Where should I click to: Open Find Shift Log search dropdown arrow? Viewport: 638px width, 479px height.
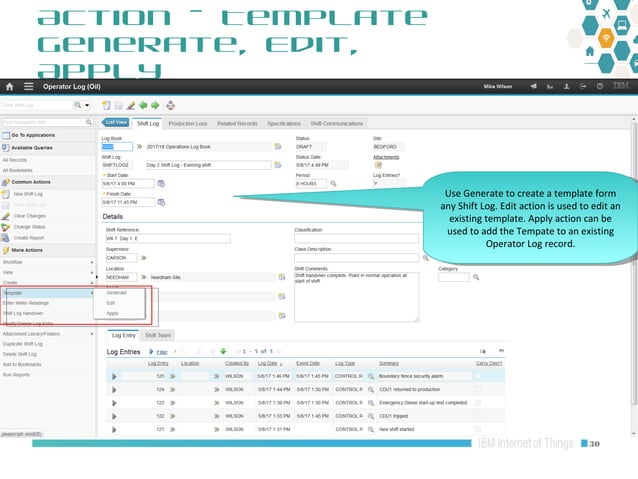[x=87, y=105]
